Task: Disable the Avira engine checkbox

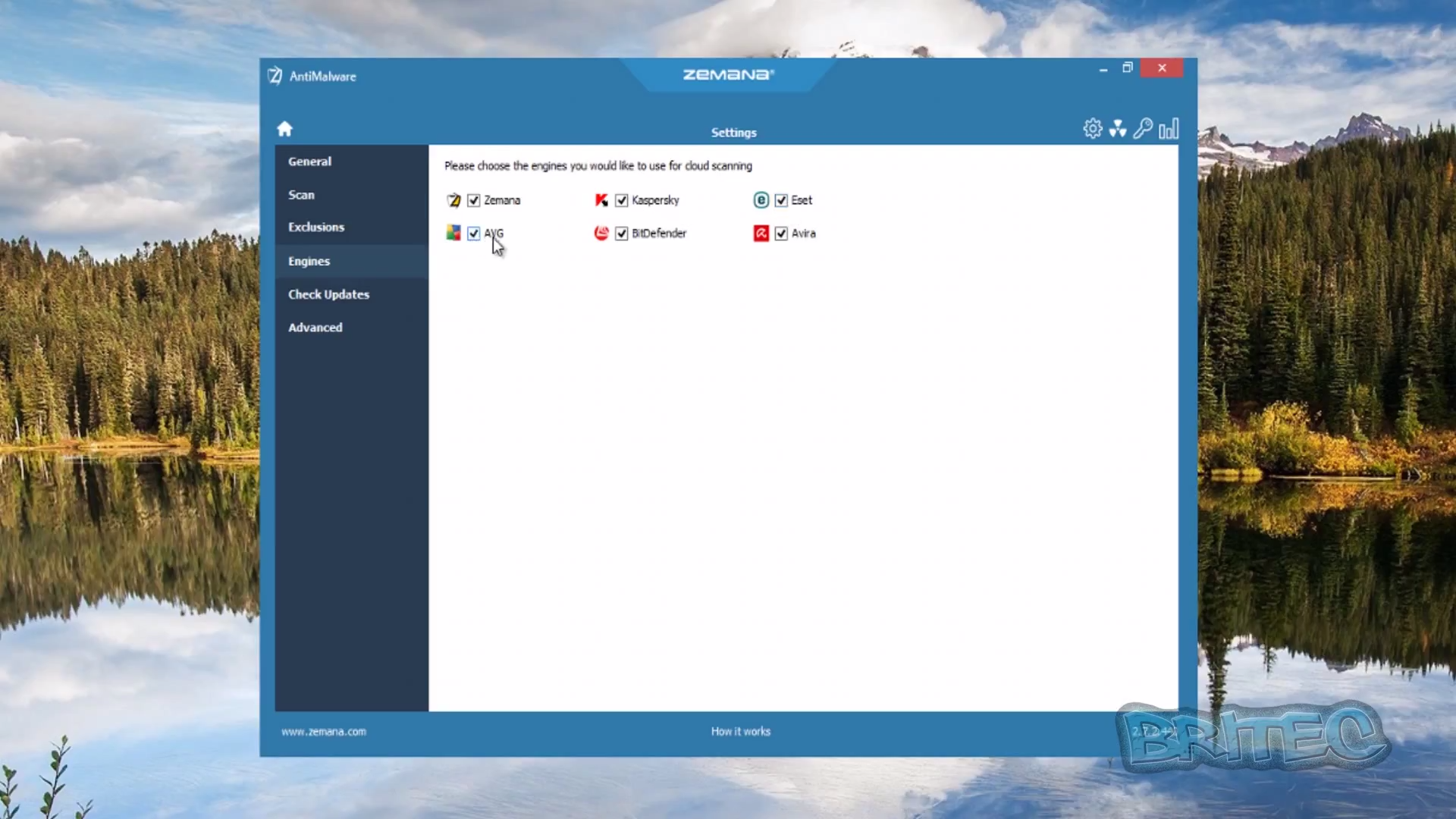Action: 781,234
